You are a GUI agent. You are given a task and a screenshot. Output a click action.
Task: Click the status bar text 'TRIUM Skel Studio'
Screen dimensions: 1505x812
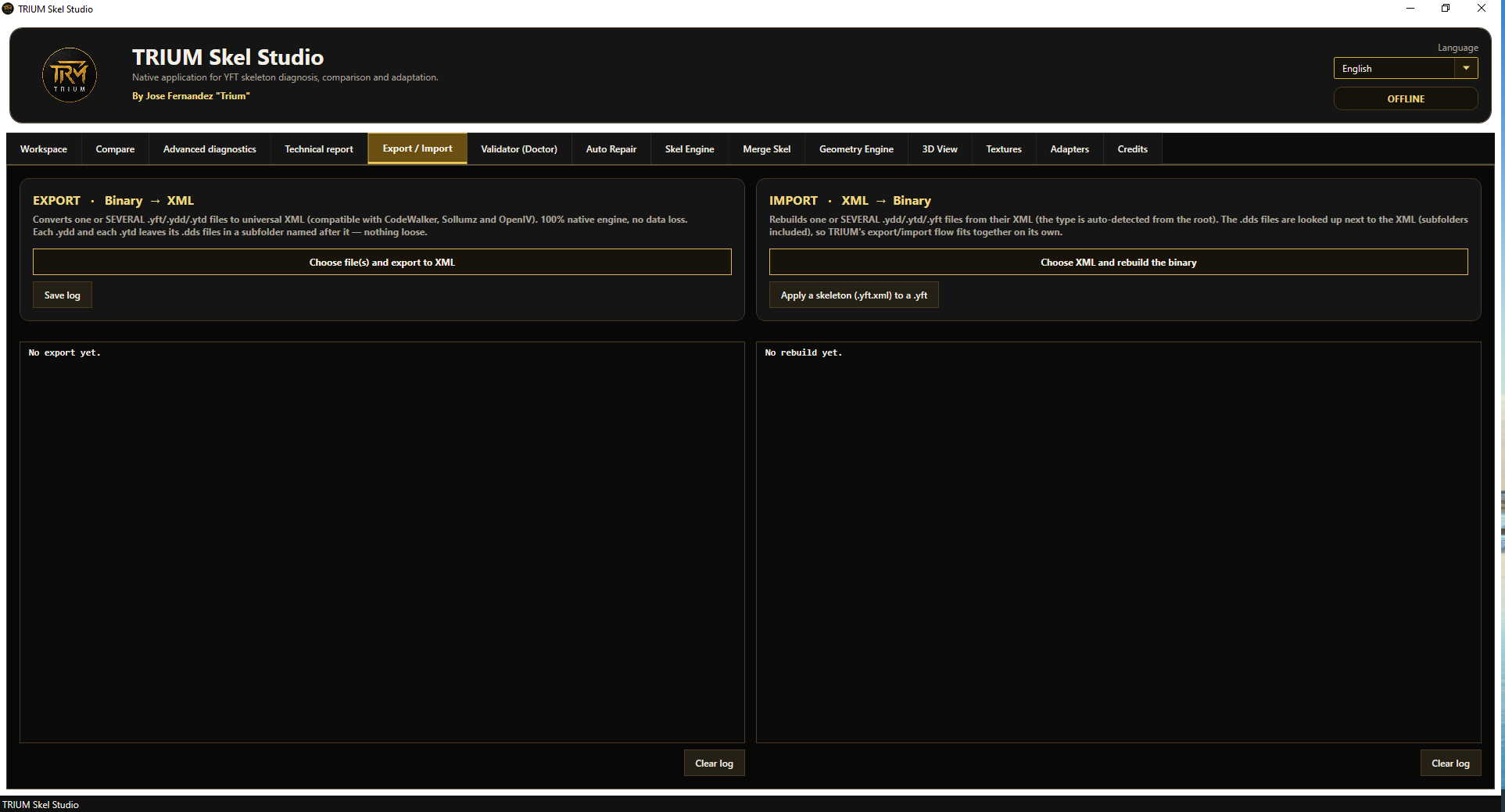pyautogui.click(x=41, y=804)
